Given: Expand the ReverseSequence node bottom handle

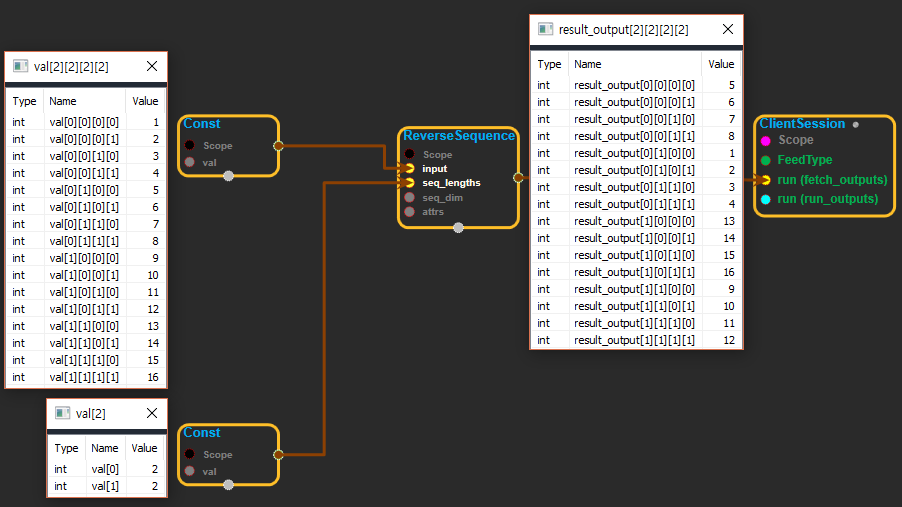Looking at the screenshot, I should [x=459, y=228].
